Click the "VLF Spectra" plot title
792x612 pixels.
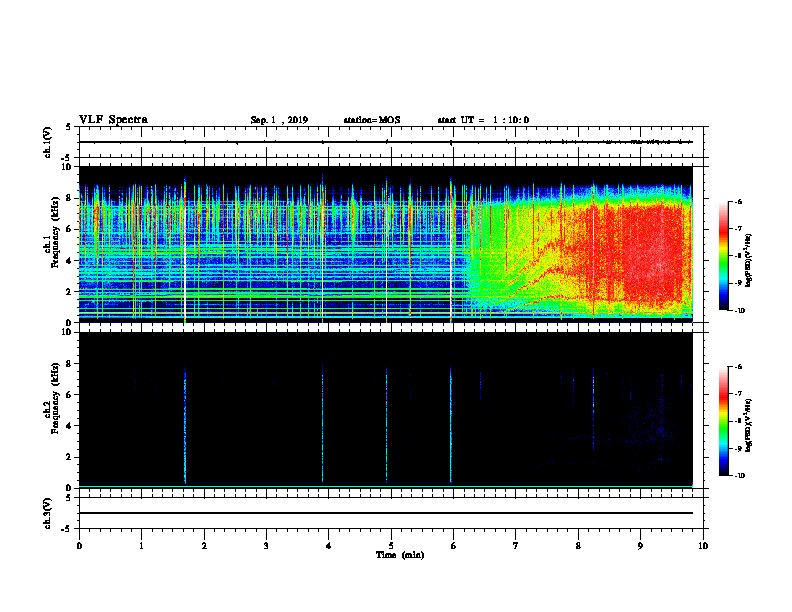(113, 120)
